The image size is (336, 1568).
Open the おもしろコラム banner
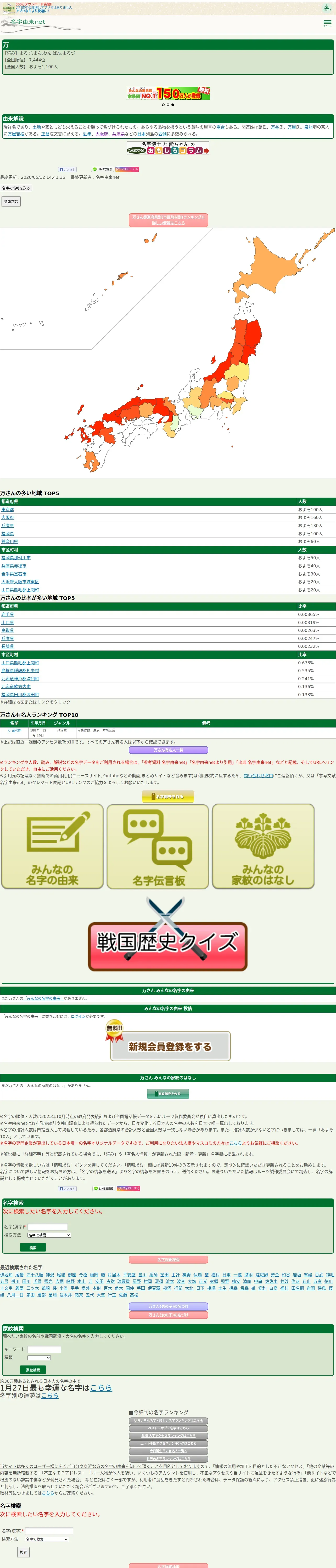tap(168, 148)
